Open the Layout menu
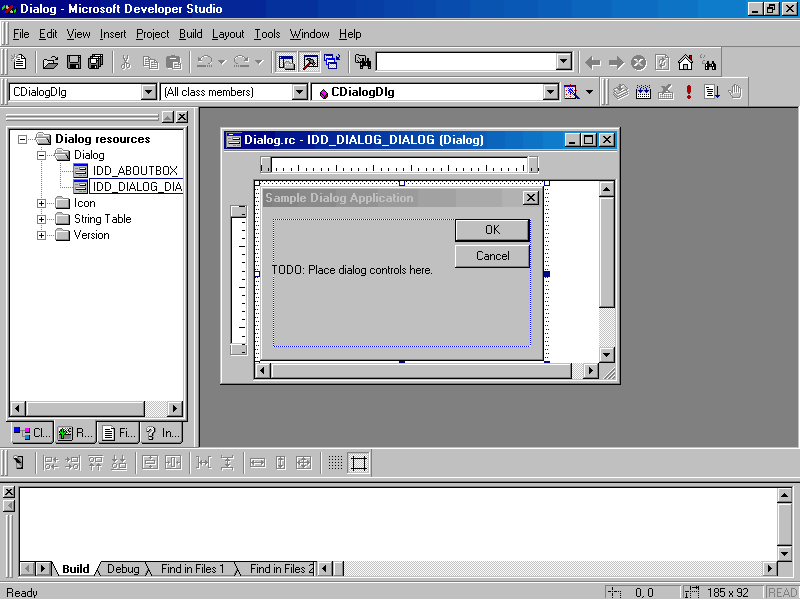Screen dimensions: 800x600 [228, 34]
